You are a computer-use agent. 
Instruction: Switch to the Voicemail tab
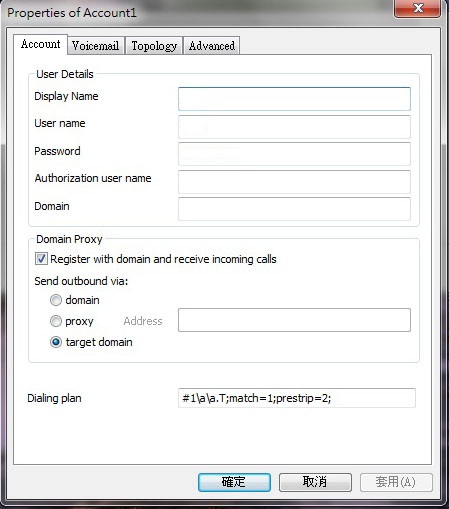point(96,45)
